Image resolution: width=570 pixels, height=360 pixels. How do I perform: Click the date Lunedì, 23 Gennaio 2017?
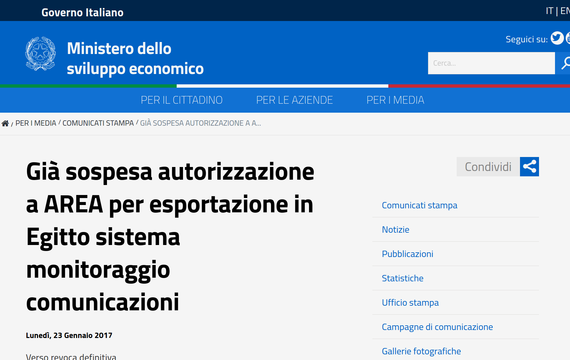(x=69, y=335)
